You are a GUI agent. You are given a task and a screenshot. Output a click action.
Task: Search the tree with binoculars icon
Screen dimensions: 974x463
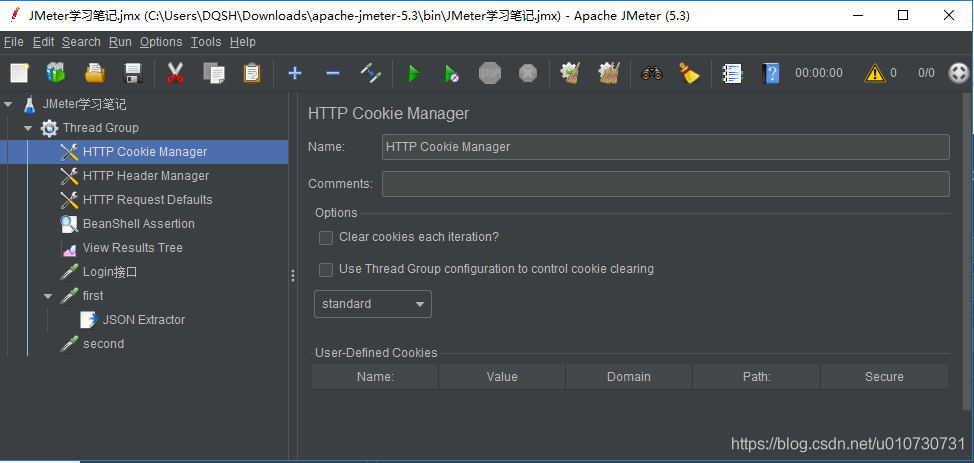652,73
